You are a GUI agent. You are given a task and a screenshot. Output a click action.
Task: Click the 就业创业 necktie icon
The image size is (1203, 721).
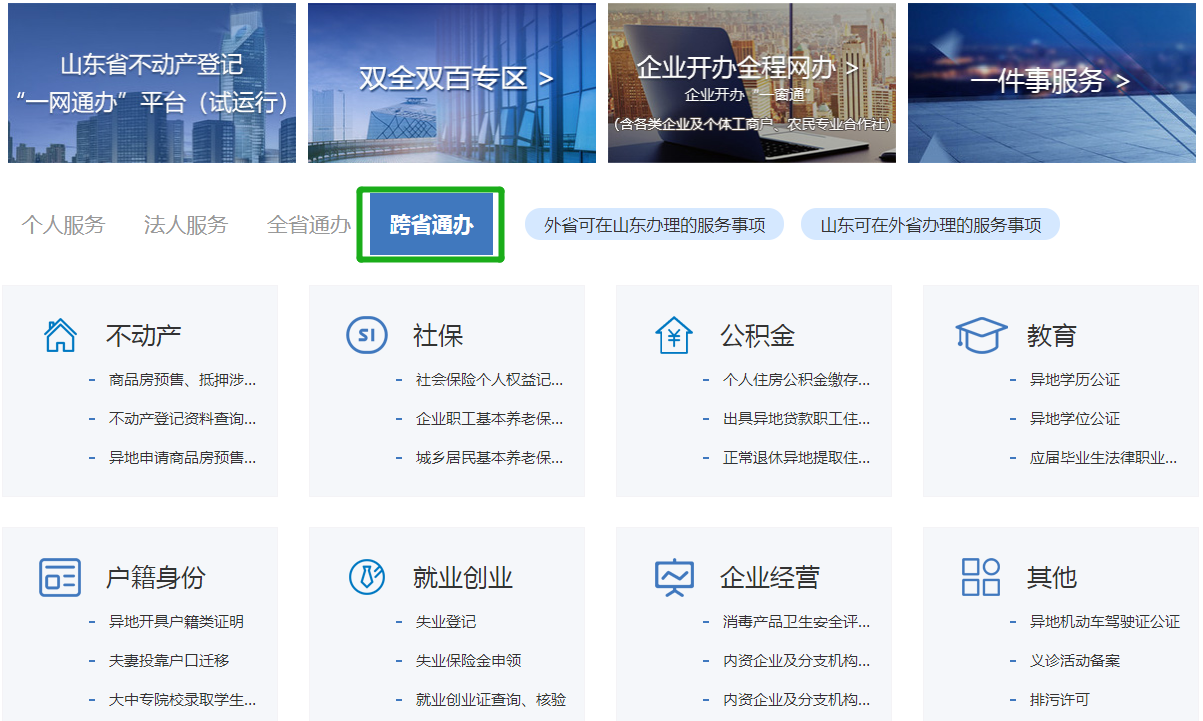tap(367, 577)
